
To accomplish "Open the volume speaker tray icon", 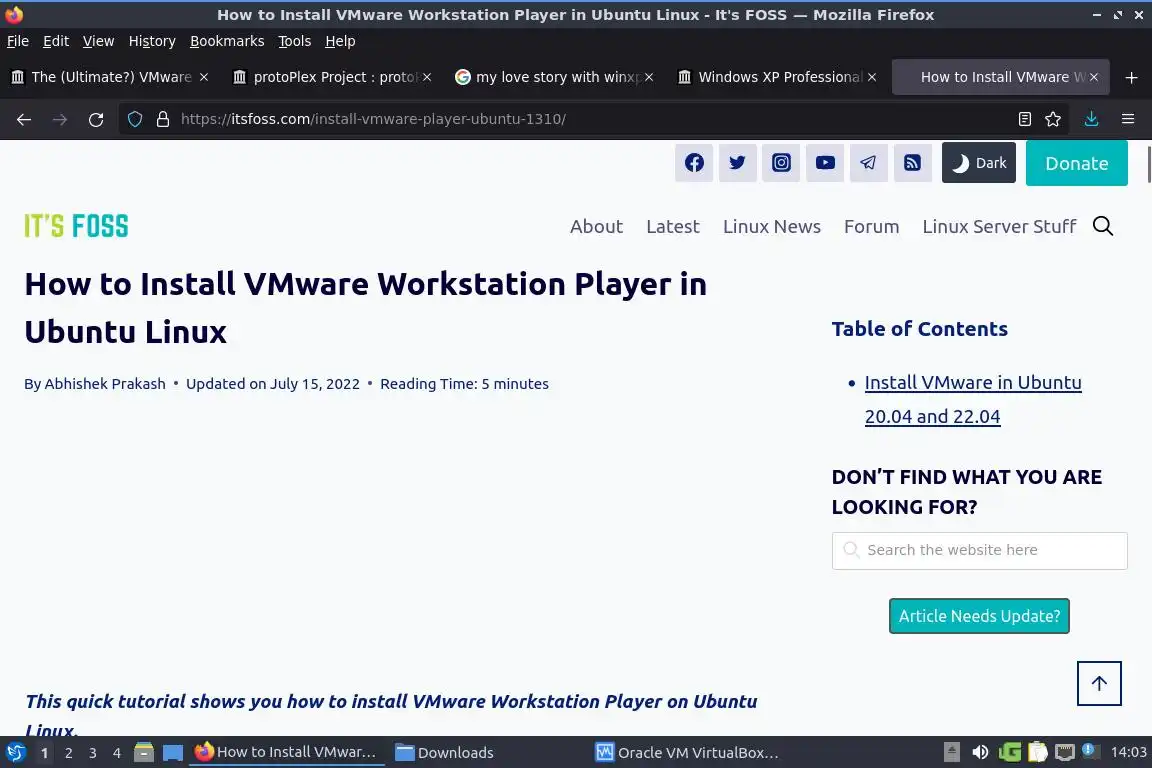I will (979, 753).
